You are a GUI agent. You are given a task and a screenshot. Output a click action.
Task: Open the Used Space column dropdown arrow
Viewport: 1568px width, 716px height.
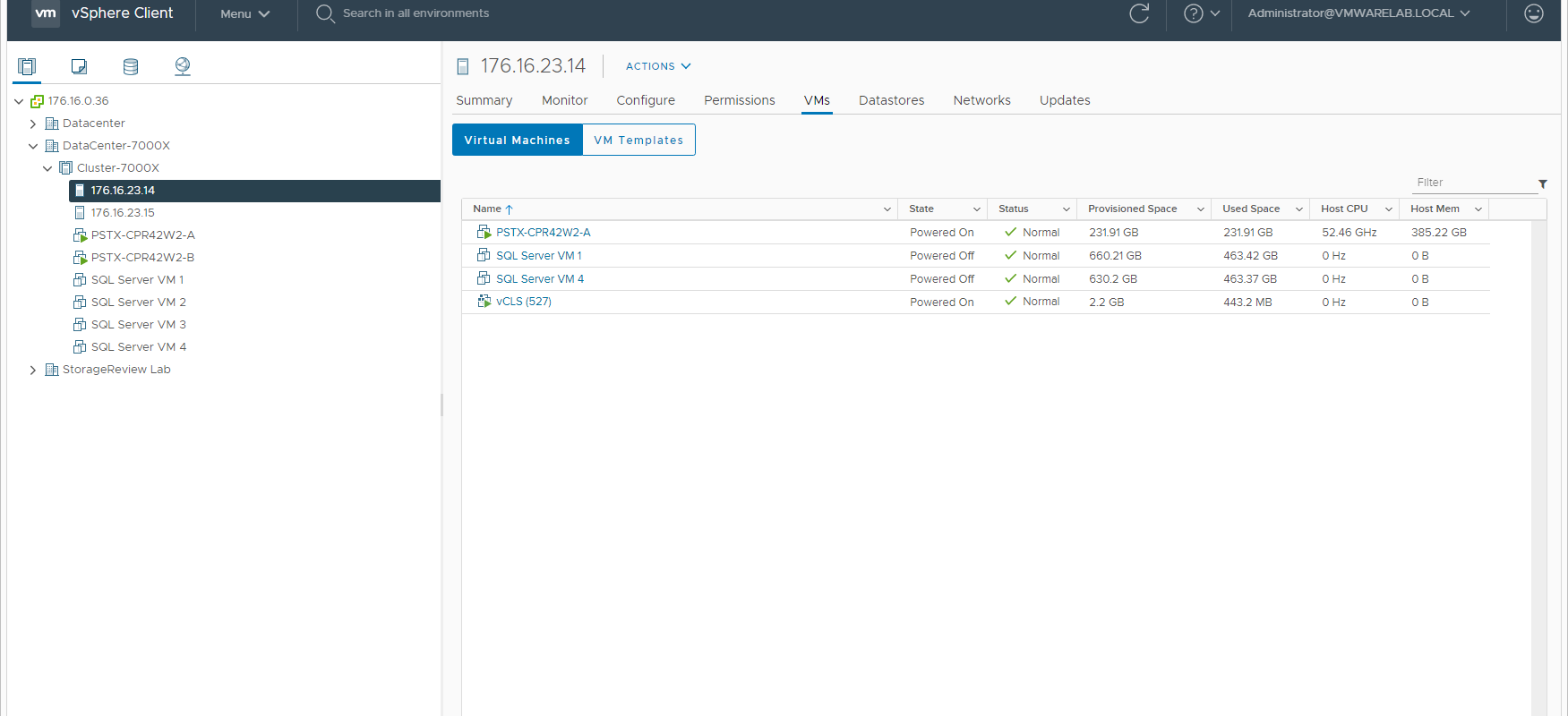click(x=1299, y=209)
